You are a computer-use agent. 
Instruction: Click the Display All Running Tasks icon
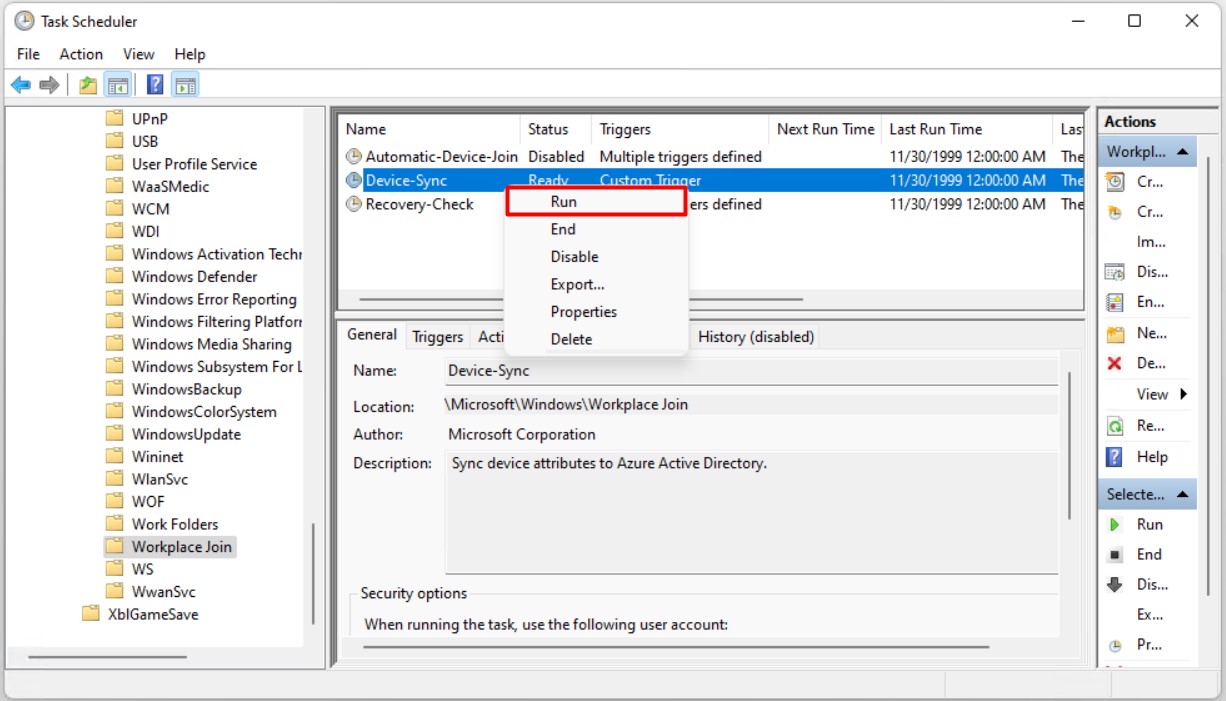[1115, 272]
